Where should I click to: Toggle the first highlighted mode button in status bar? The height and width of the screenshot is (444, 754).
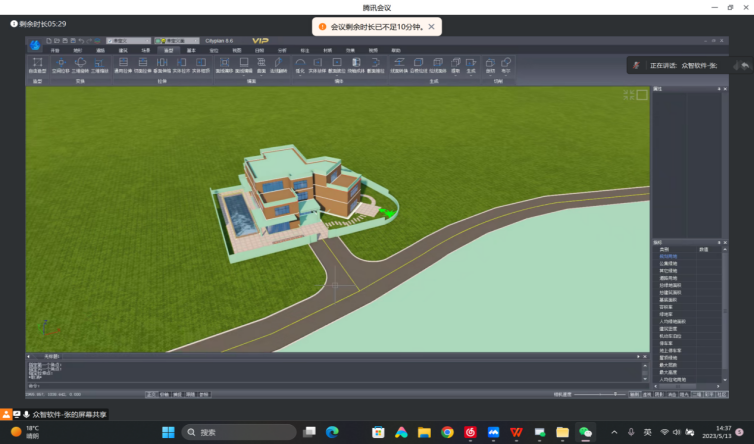(x=151, y=394)
